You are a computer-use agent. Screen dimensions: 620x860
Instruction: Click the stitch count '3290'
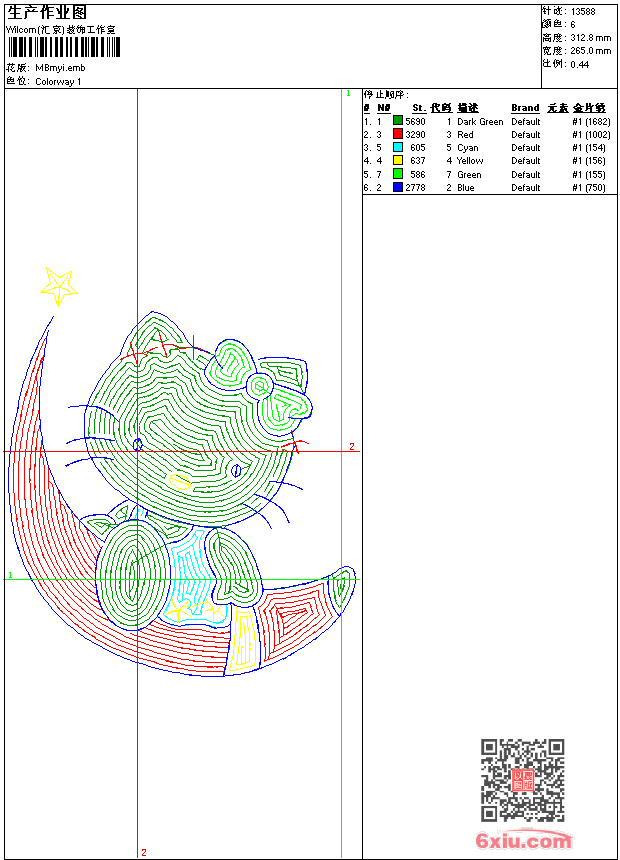click(415, 135)
